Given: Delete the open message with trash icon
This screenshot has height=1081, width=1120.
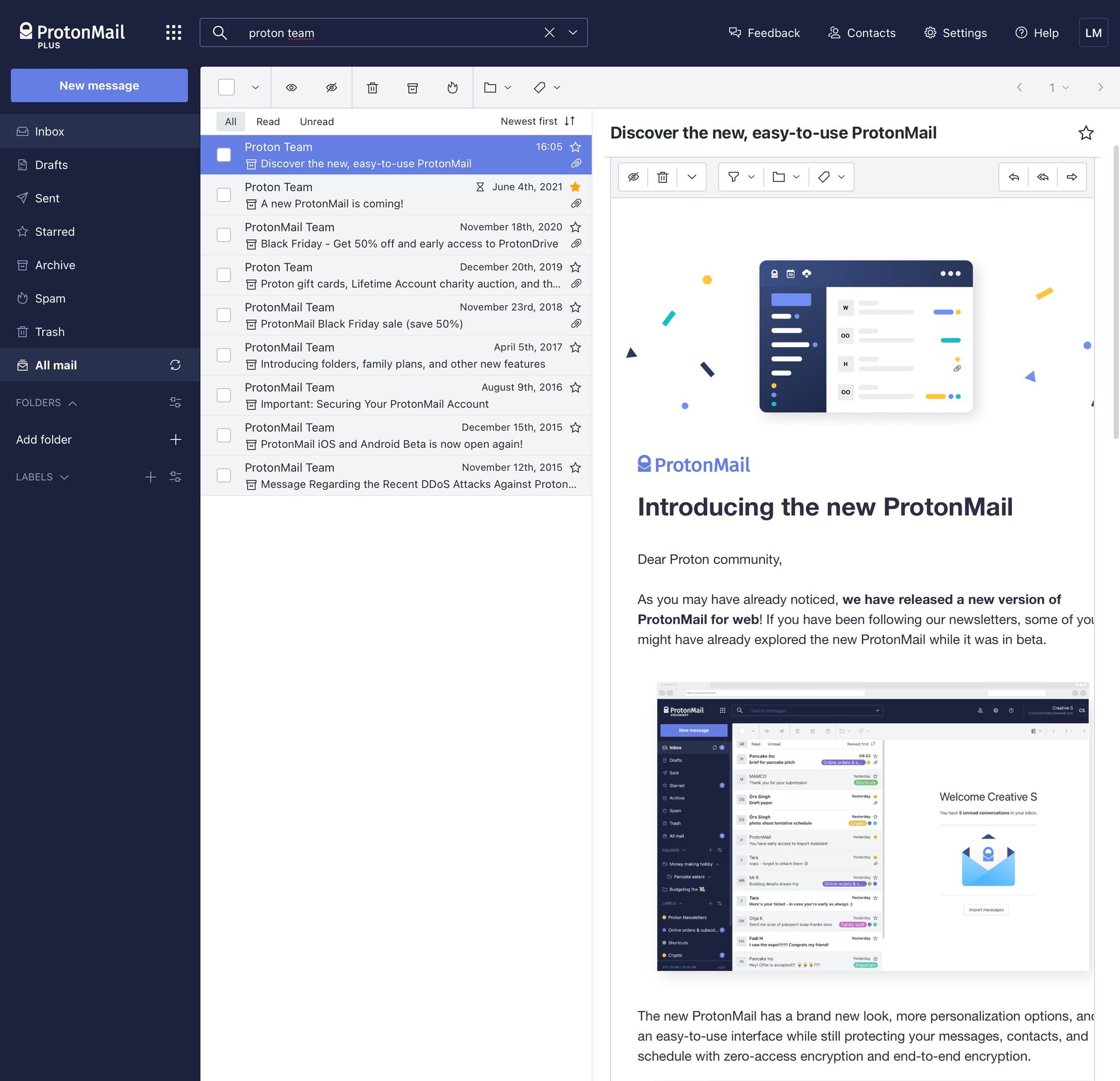Looking at the screenshot, I should click(662, 176).
